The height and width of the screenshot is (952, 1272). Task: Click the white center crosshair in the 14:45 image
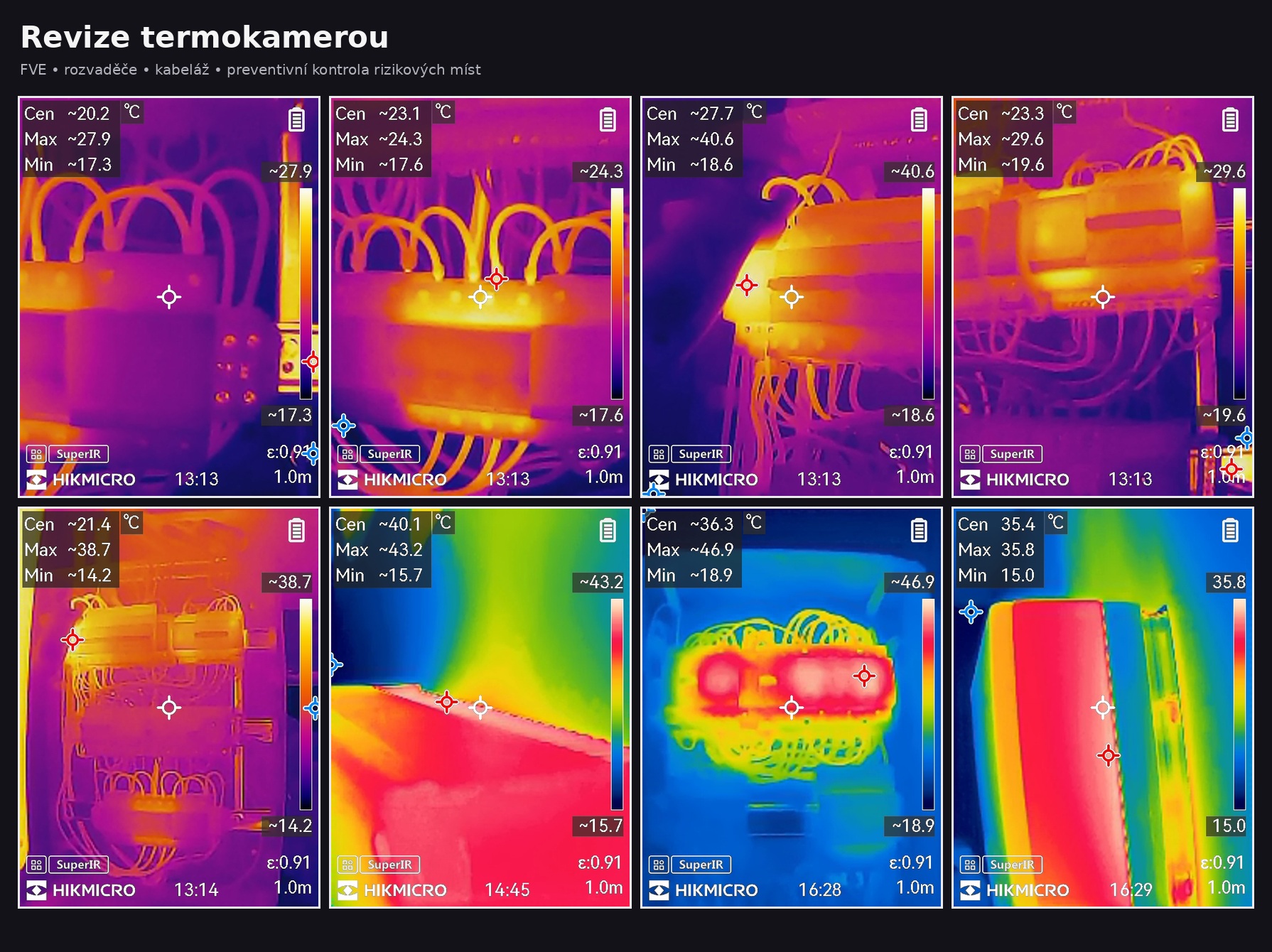(x=480, y=708)
